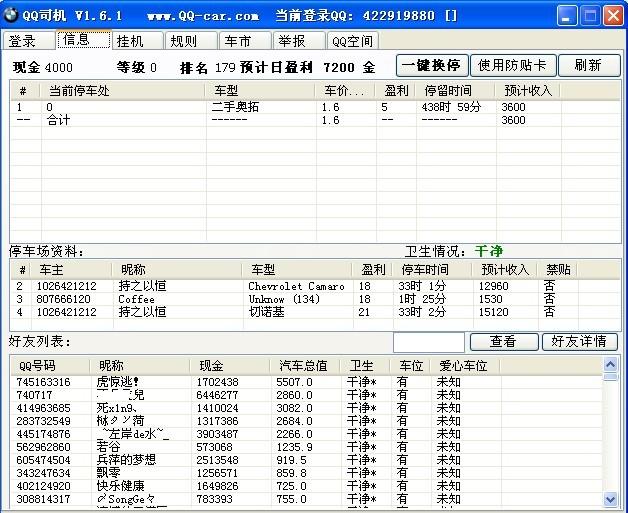Open the 举报 tab
This screenshot has width=628, height=513.
pyautogui.click(x=298, y=40)
